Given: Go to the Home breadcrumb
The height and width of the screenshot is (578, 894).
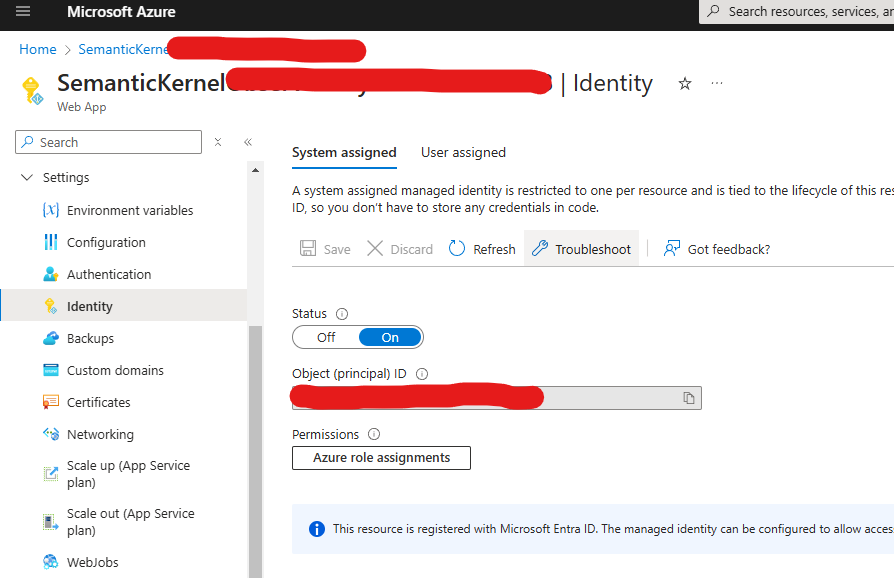Looking at the screenshot, I should [38, 50].
